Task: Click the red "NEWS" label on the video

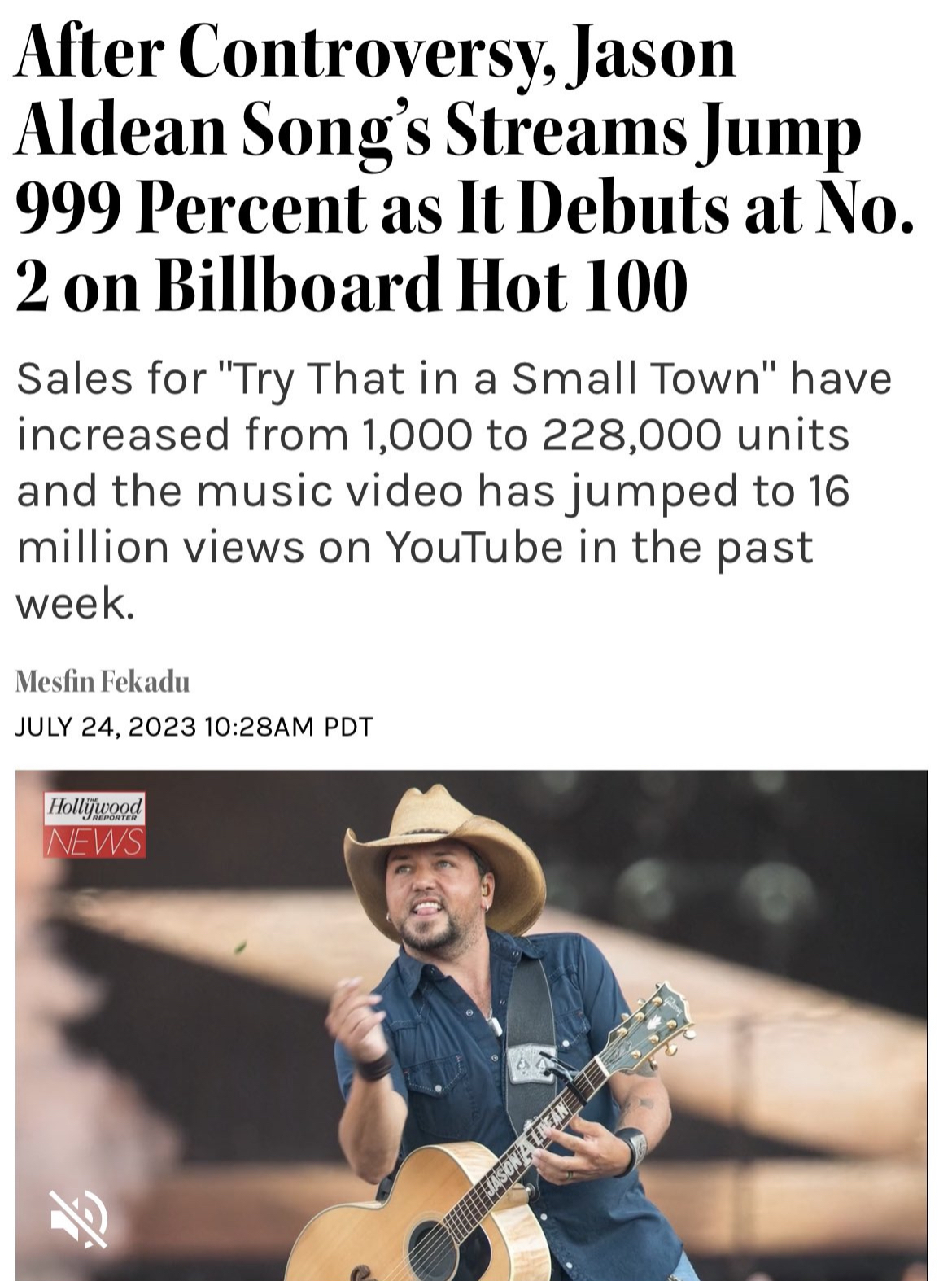Action: pyautogui.click(x=95, y=842)
